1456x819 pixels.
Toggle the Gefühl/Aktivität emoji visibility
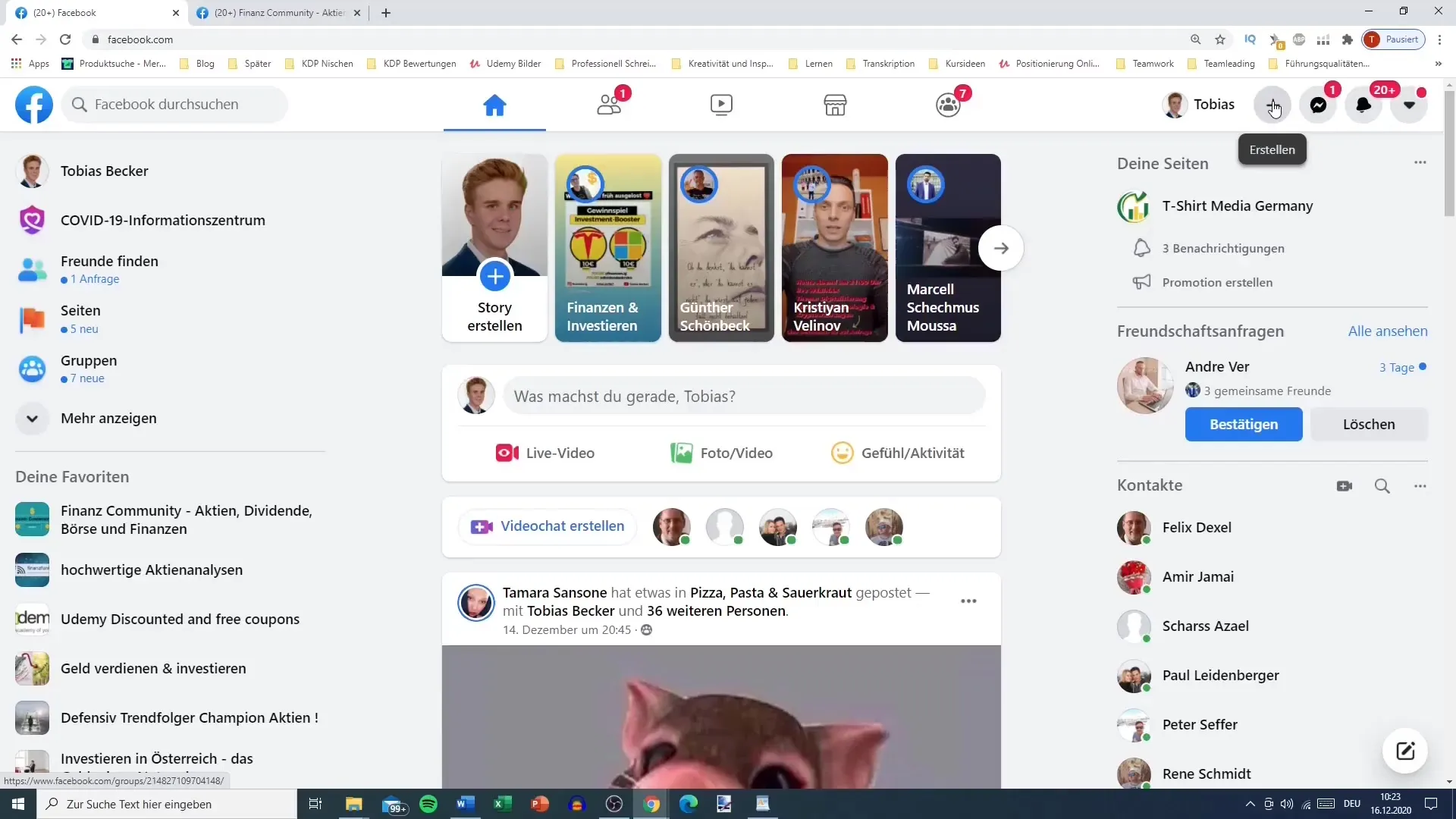coord(842,452)
